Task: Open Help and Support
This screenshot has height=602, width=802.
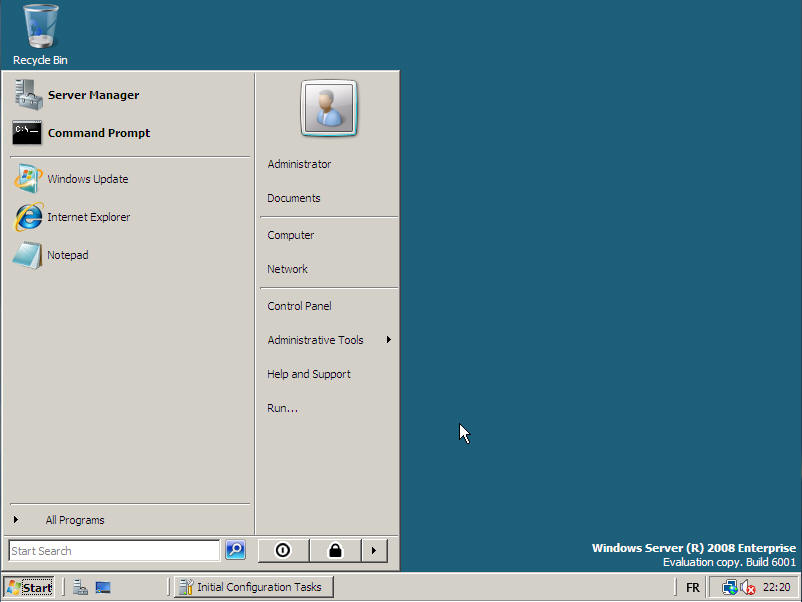Action: click(308, 374)
